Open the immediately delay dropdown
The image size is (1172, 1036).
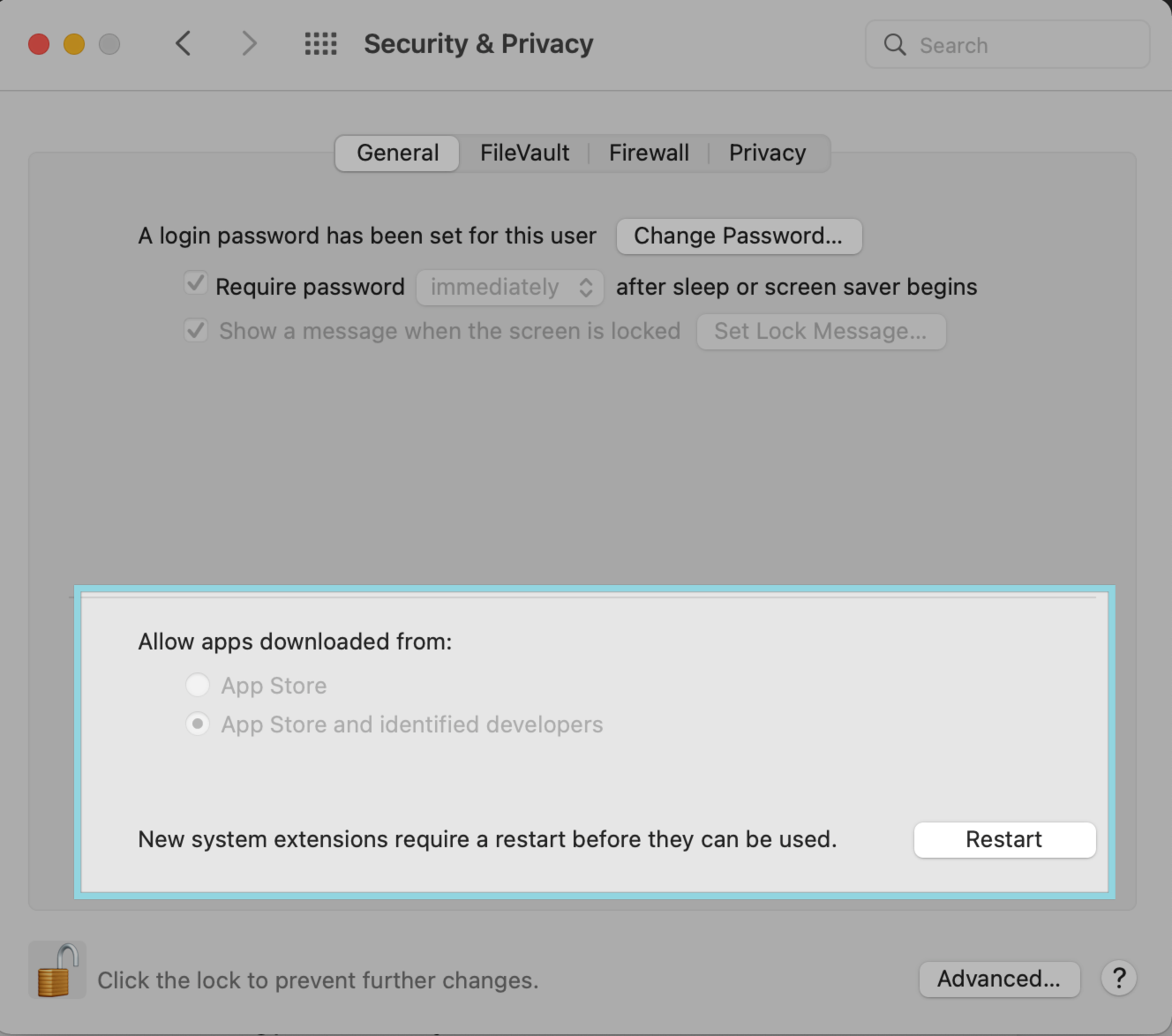tap(510, 288)
